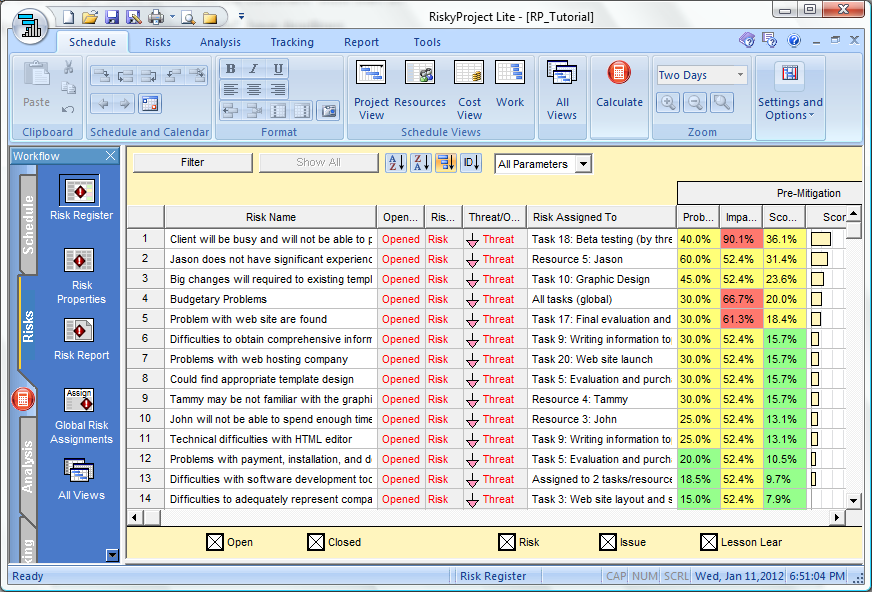
Task: Switch to the Analysis ribbon tab
Action: [220, 42]
